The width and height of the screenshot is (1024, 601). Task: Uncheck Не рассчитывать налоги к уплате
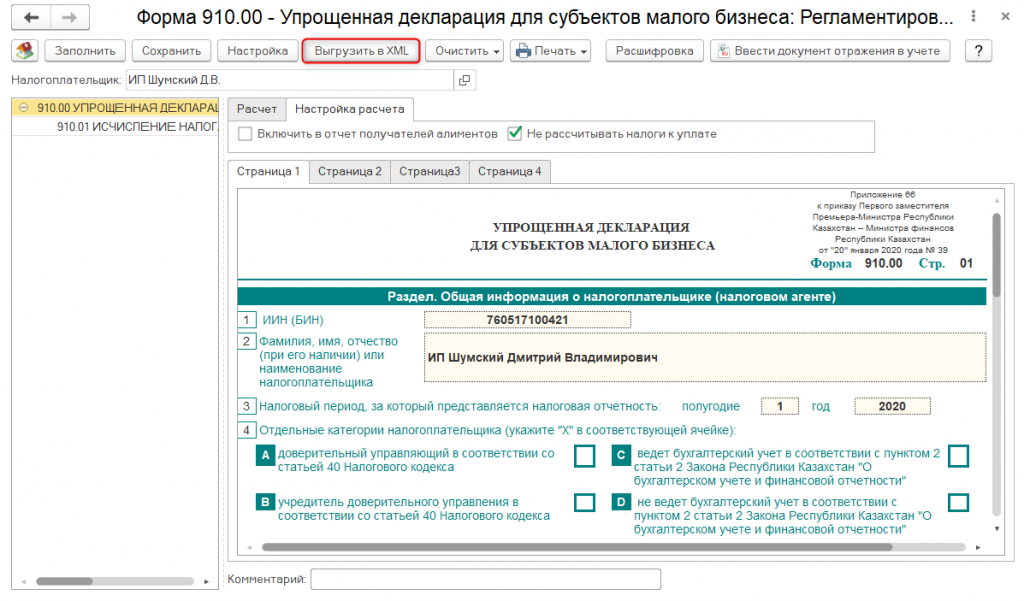(515, 134)
